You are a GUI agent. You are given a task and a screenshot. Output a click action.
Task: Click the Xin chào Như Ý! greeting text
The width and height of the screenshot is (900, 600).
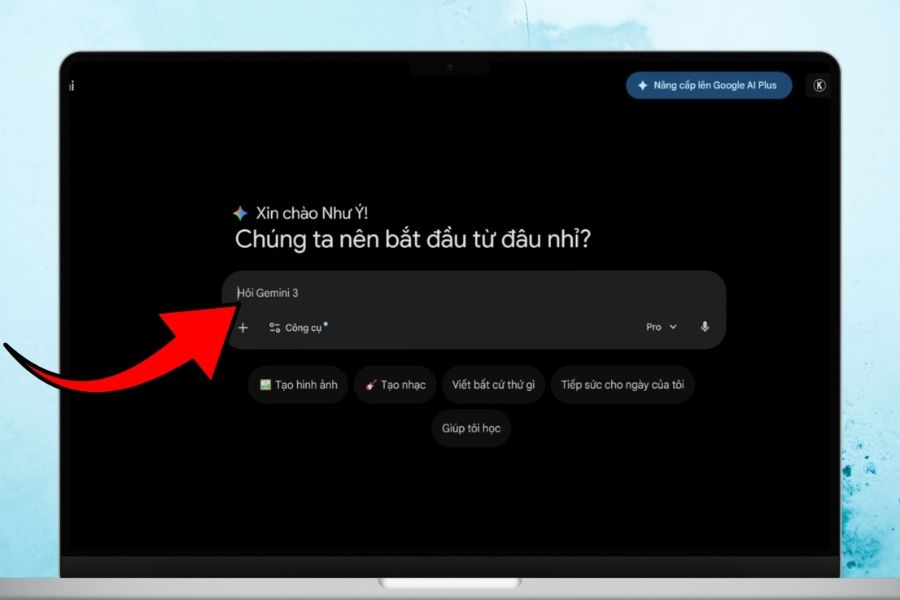pyautogui.click(x=312, y=213)
